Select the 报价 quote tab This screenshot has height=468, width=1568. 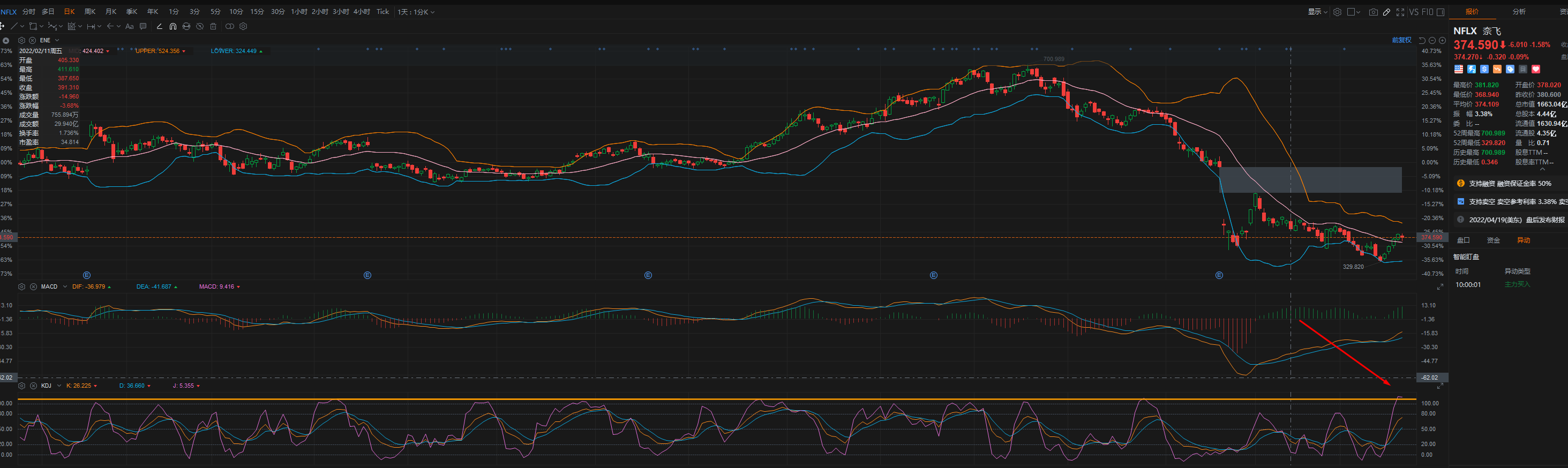[x=1473, y=12]
